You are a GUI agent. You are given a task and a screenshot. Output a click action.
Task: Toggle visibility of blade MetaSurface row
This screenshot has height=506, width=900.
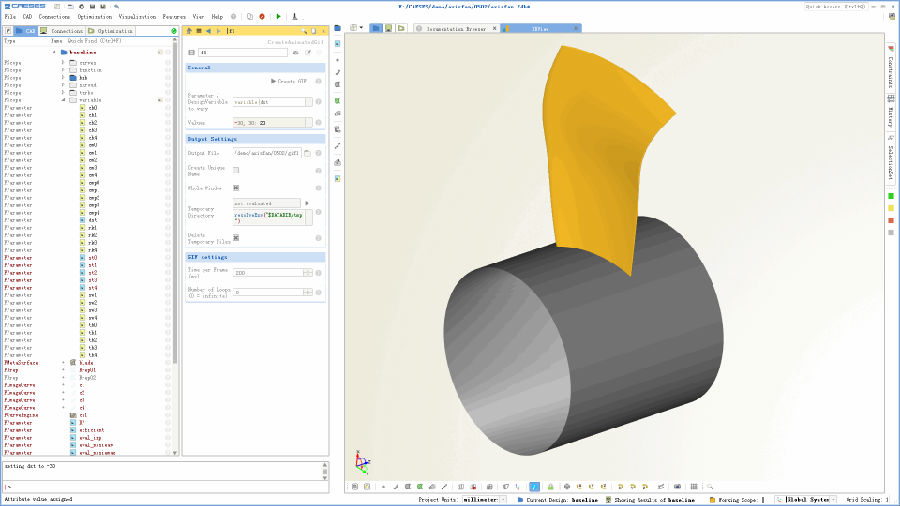coord(168,363)
